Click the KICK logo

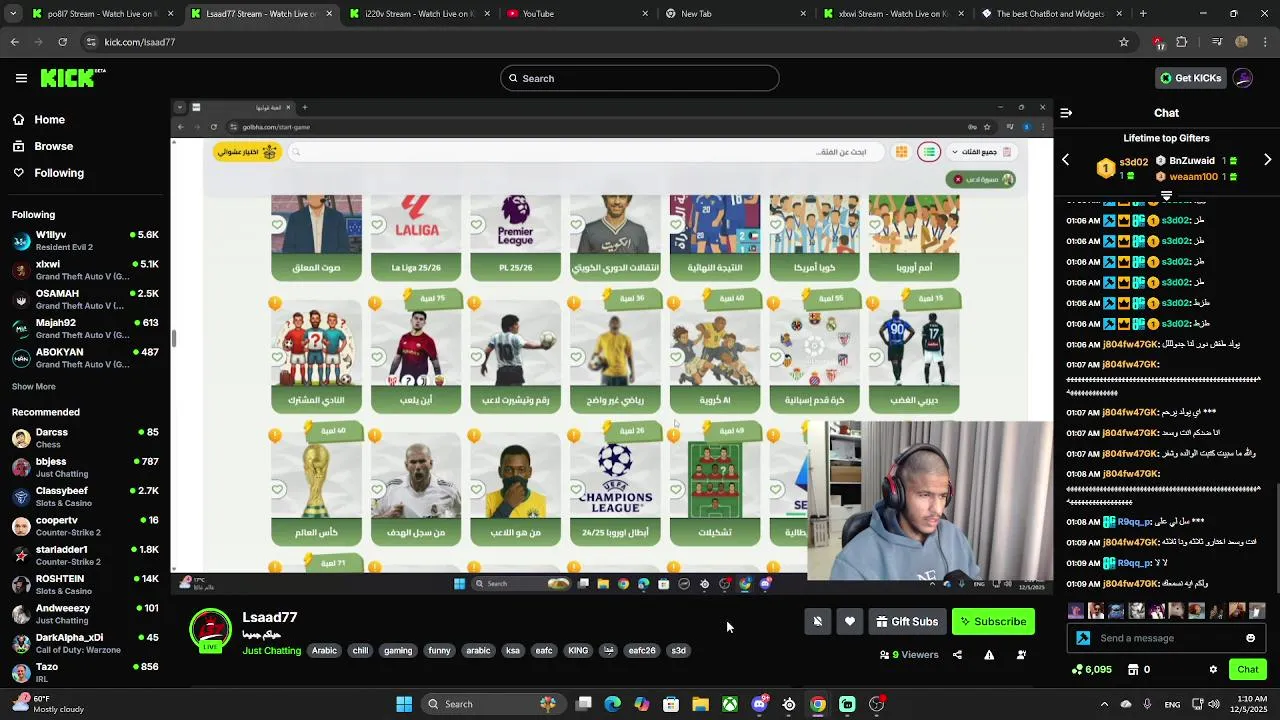click(x=72, y=78)
